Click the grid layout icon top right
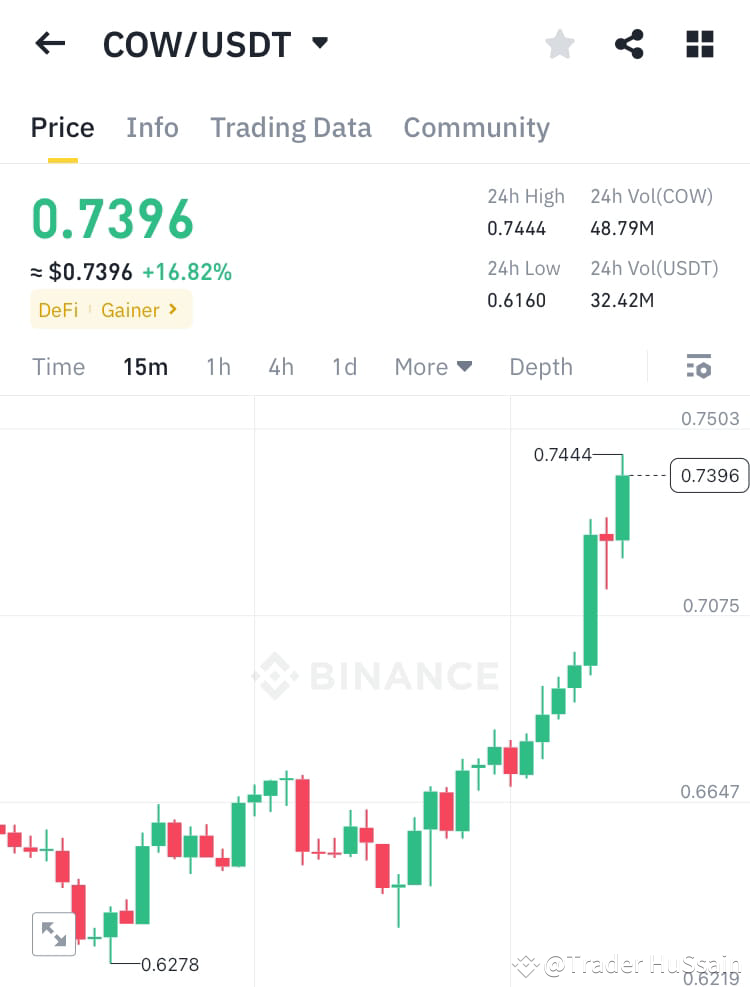 tap(699, 43)
